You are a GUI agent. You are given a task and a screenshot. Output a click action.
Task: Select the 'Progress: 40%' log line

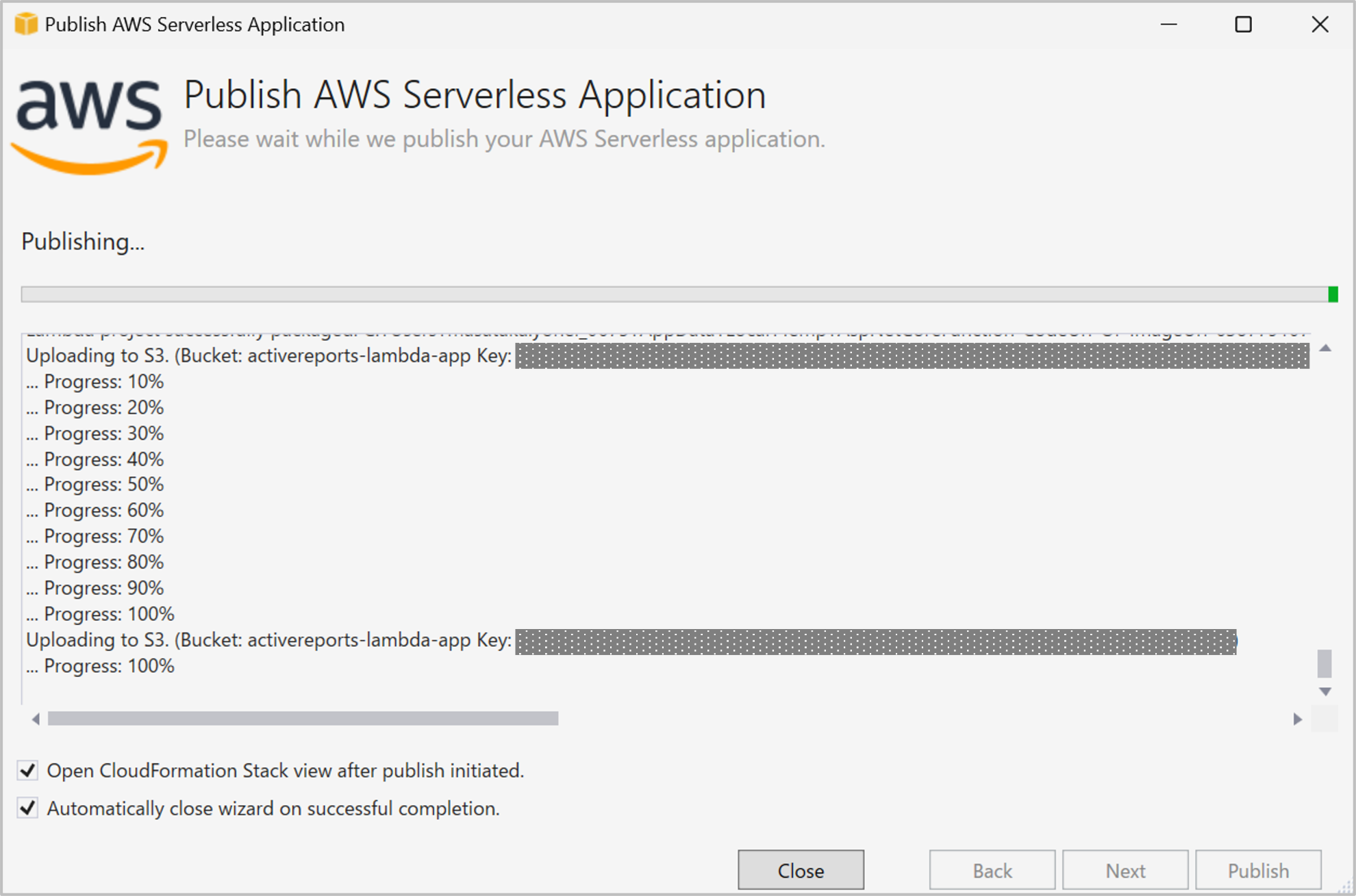point(95,460)
